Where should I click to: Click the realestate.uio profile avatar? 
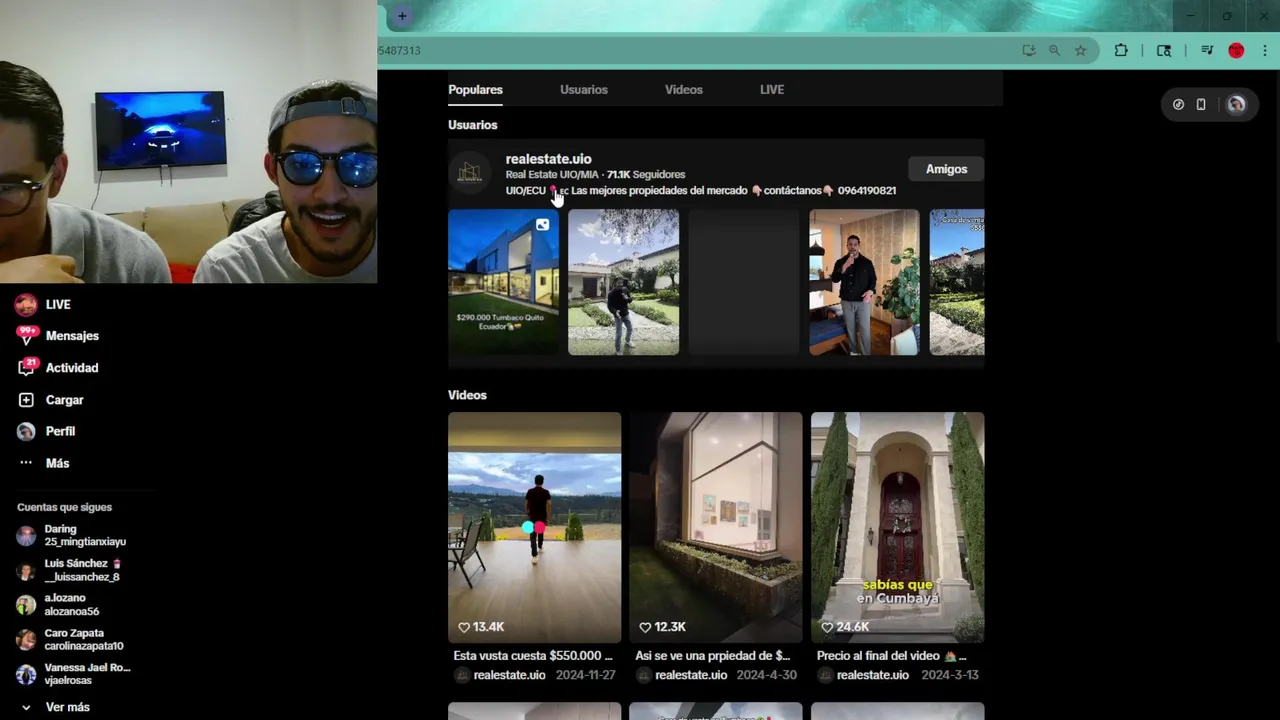coord(469,173)
